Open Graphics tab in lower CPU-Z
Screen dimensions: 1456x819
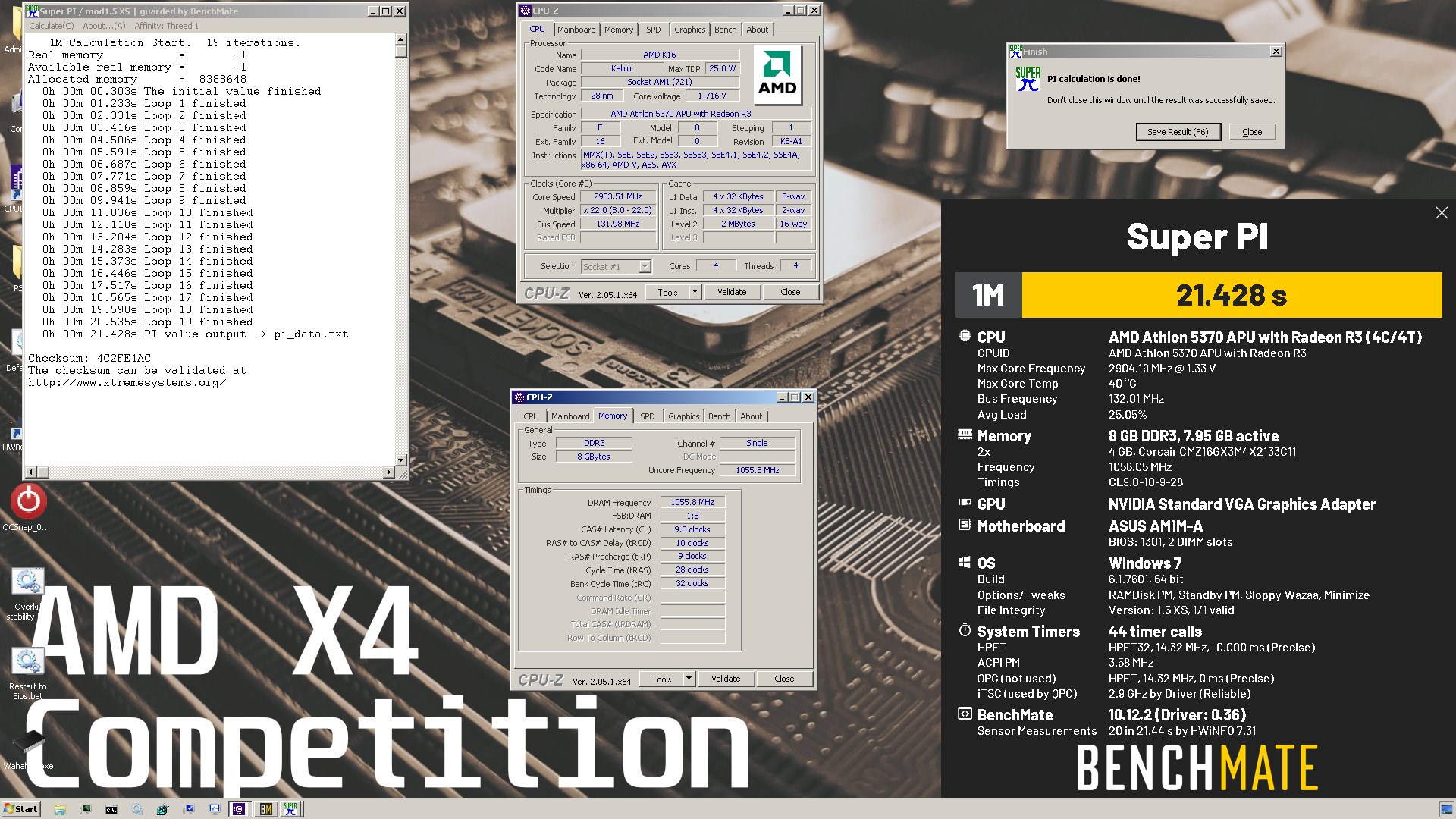684,416
